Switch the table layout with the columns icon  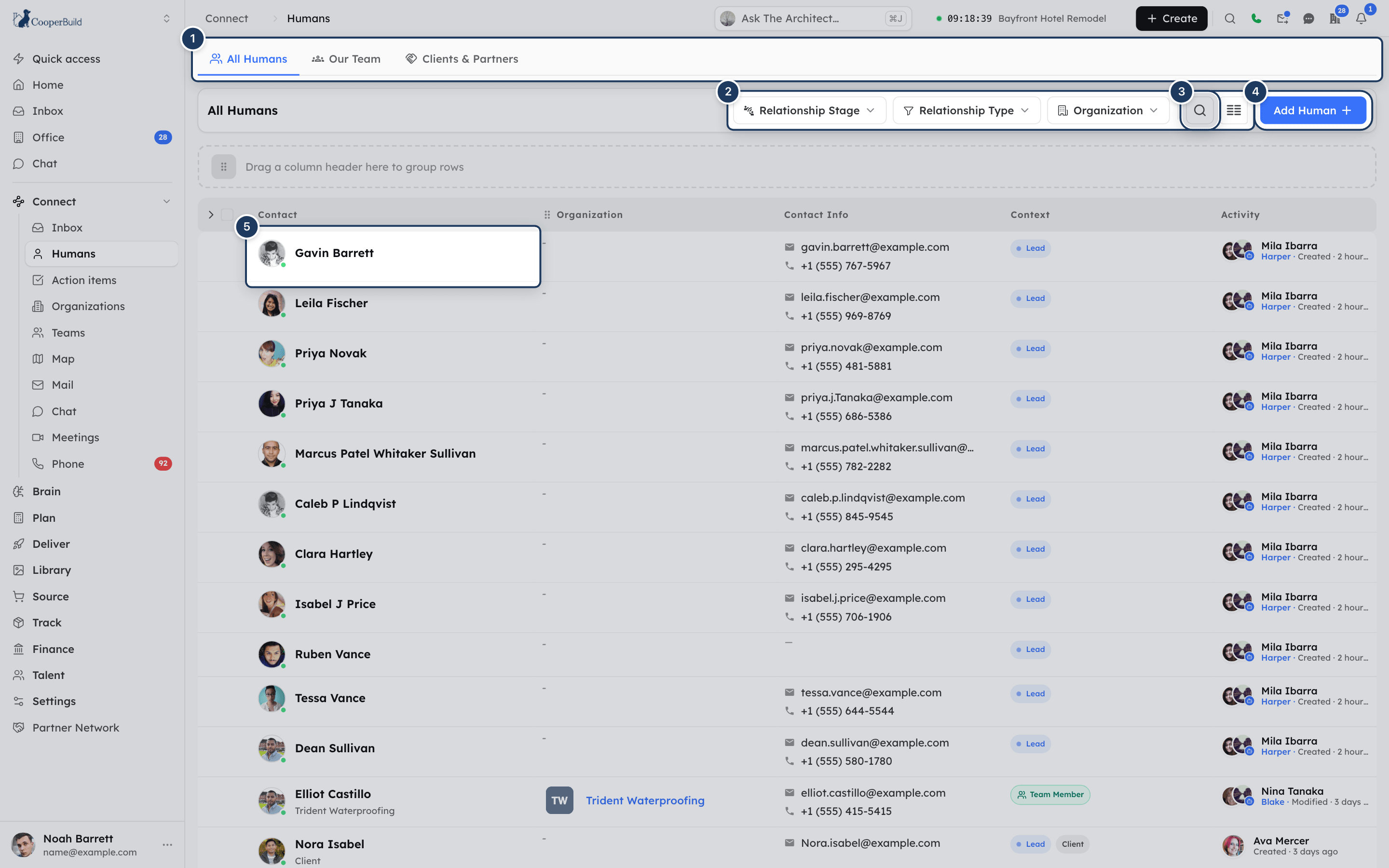[1233, 110]
